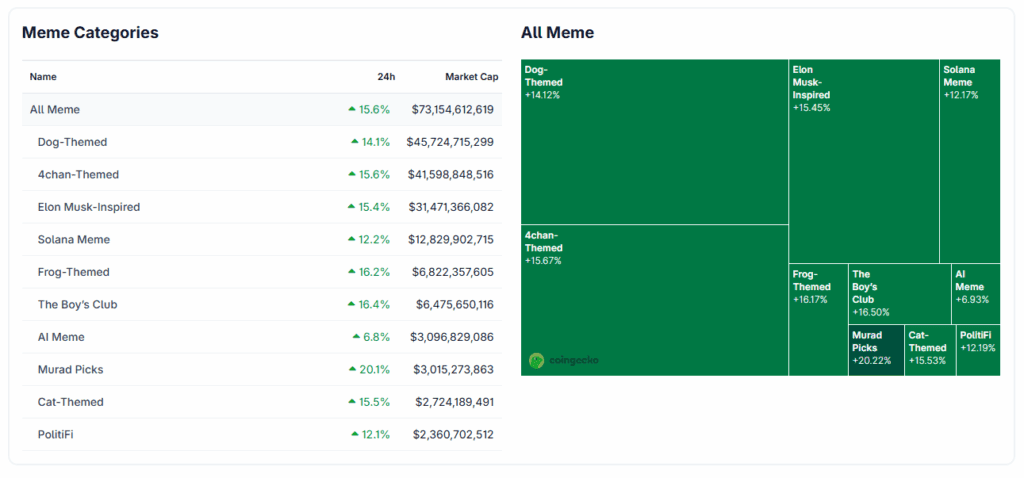Click green up arrow in Murad Picks row
This screenshot has width=1024, height=478.
click(x=352, y=369)
